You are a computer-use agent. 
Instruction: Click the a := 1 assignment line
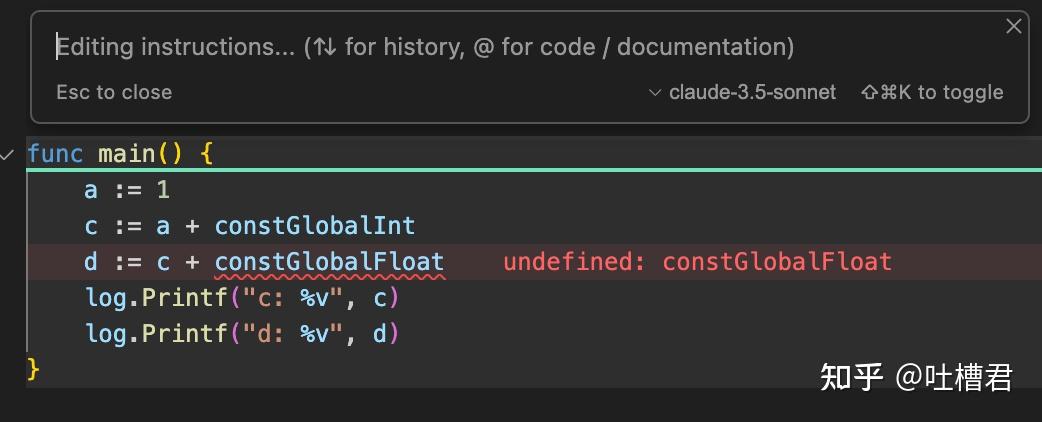(x=127, y=190)
